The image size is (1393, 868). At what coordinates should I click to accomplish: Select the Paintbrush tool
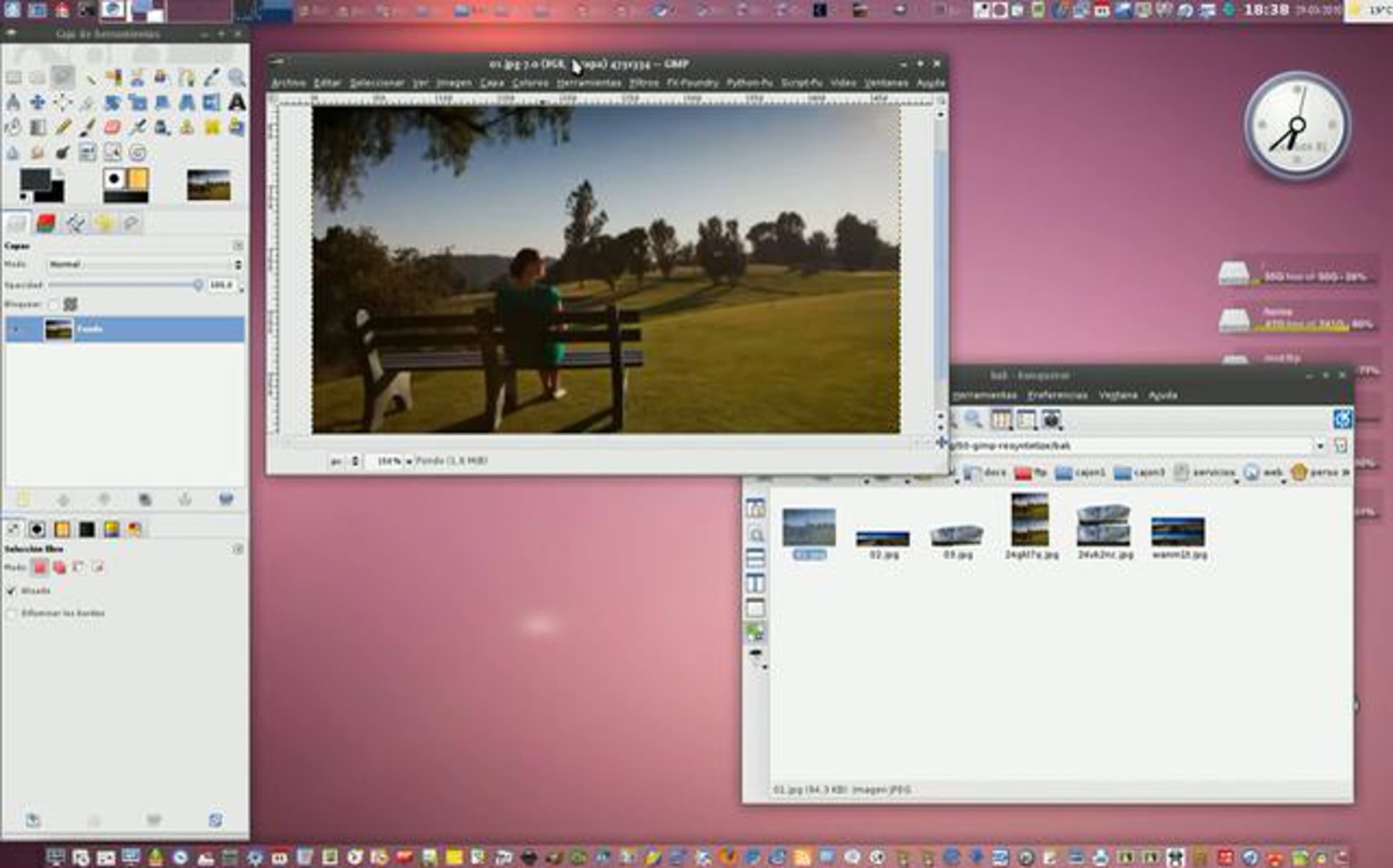(88, 128)
